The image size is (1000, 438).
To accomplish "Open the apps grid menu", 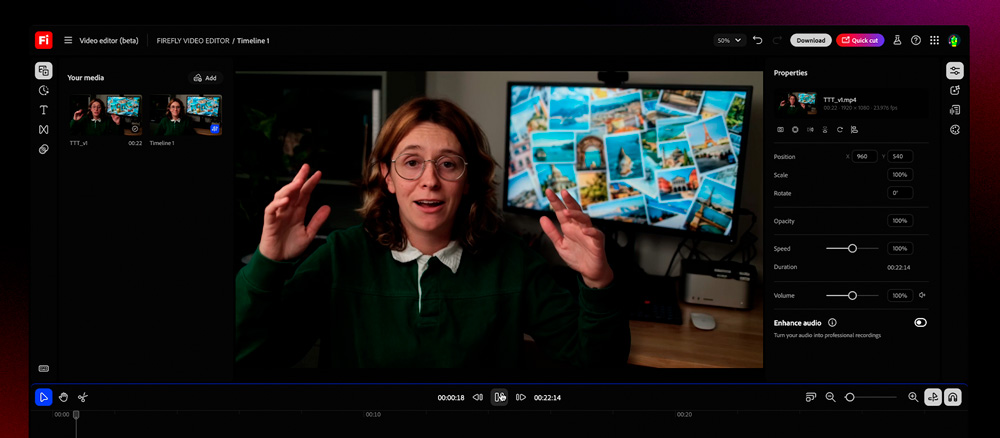I will (934, 40).
